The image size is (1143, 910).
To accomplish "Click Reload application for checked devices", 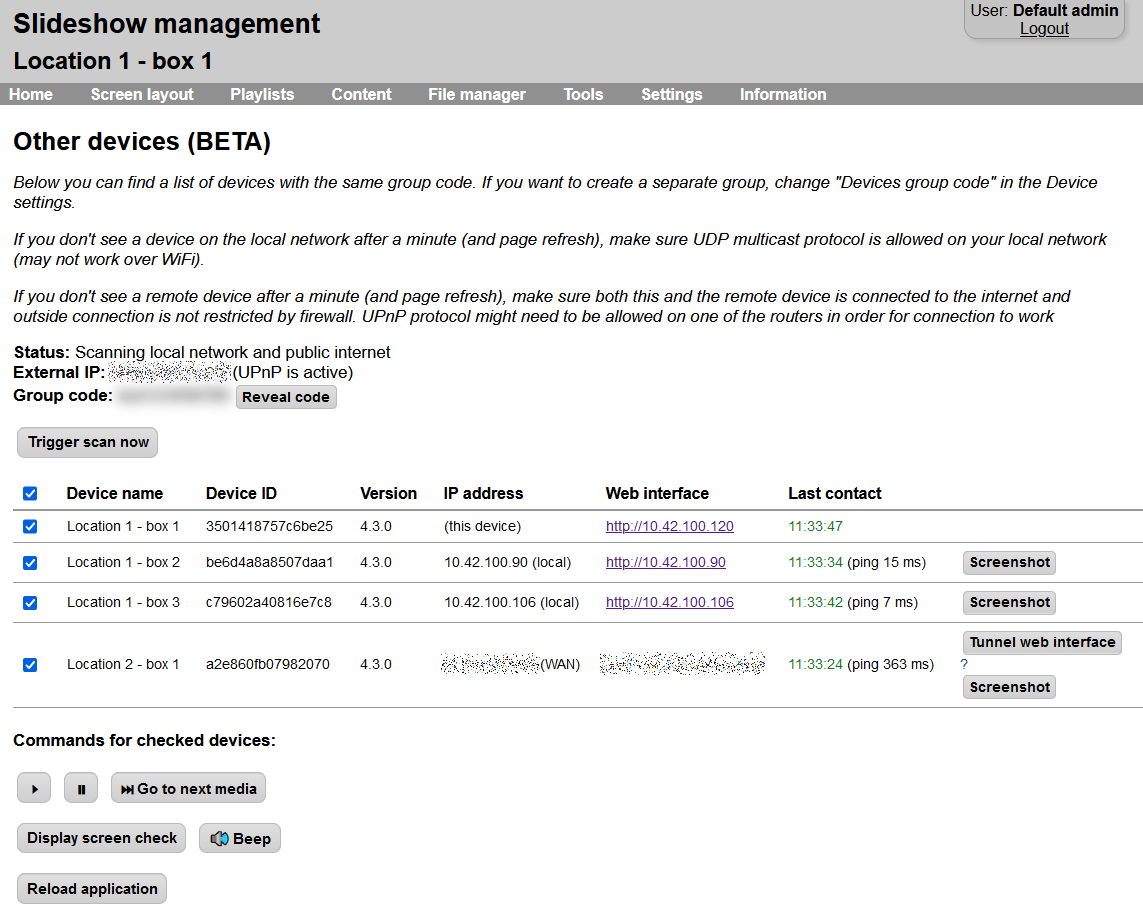I will click(91, 888).
